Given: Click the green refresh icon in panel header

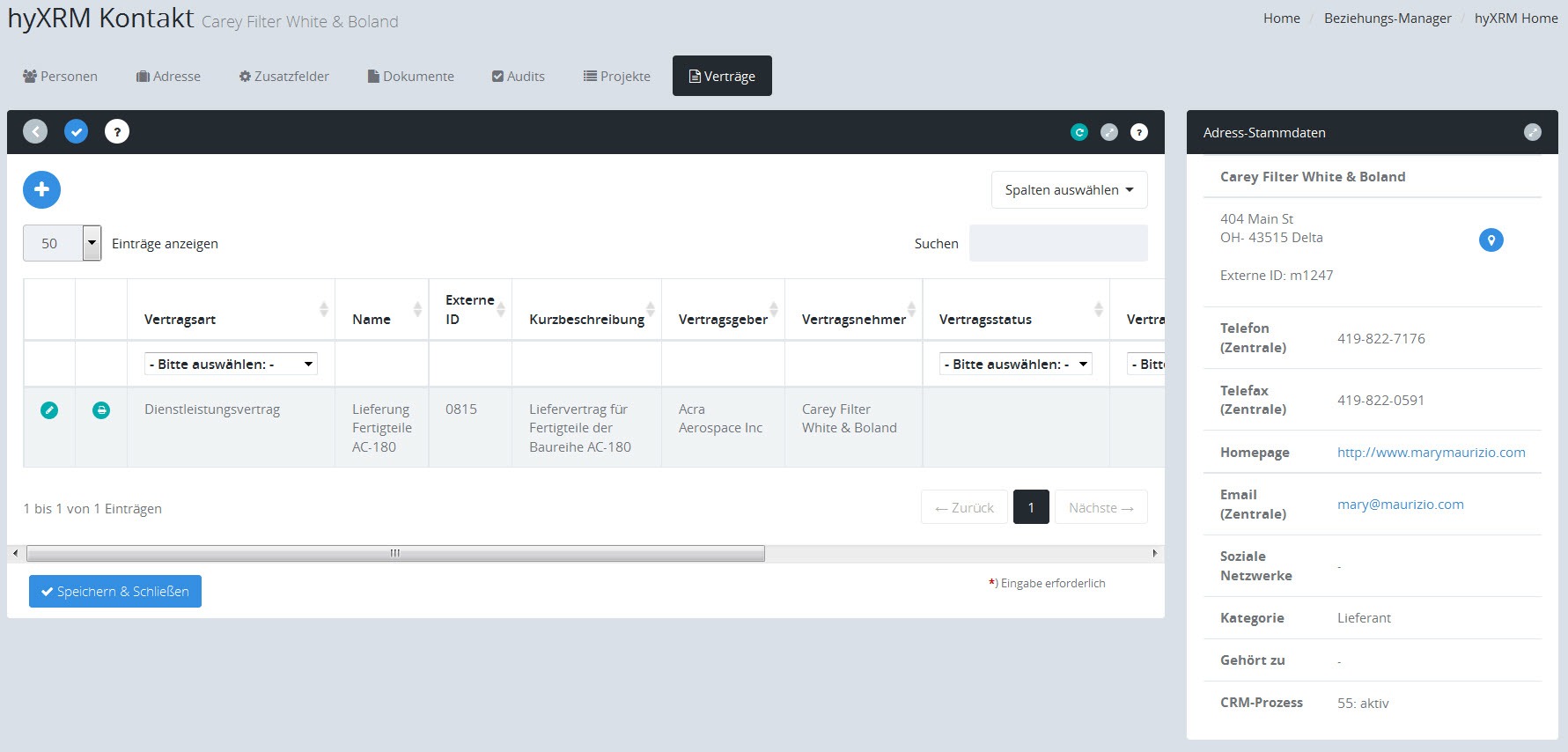Looking at the screenshot, I should pos(1078,132).
